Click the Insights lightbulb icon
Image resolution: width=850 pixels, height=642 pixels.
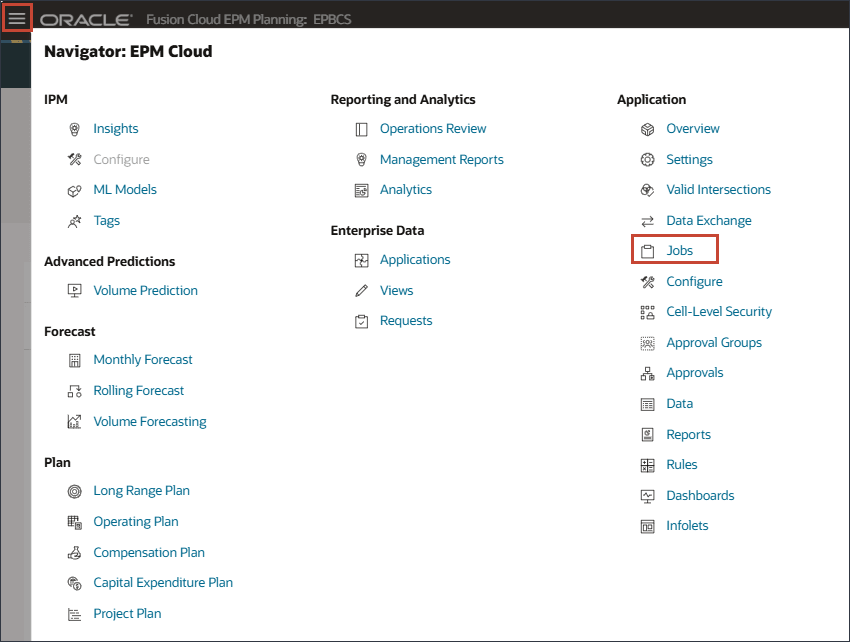[x=74, y=129]
